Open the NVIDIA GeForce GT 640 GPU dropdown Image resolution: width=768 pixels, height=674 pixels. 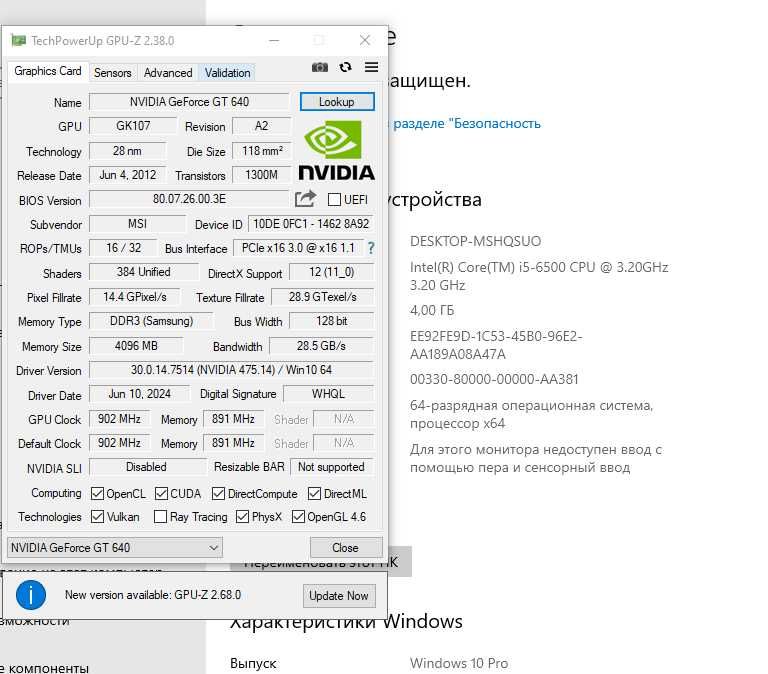pos(115,548)
